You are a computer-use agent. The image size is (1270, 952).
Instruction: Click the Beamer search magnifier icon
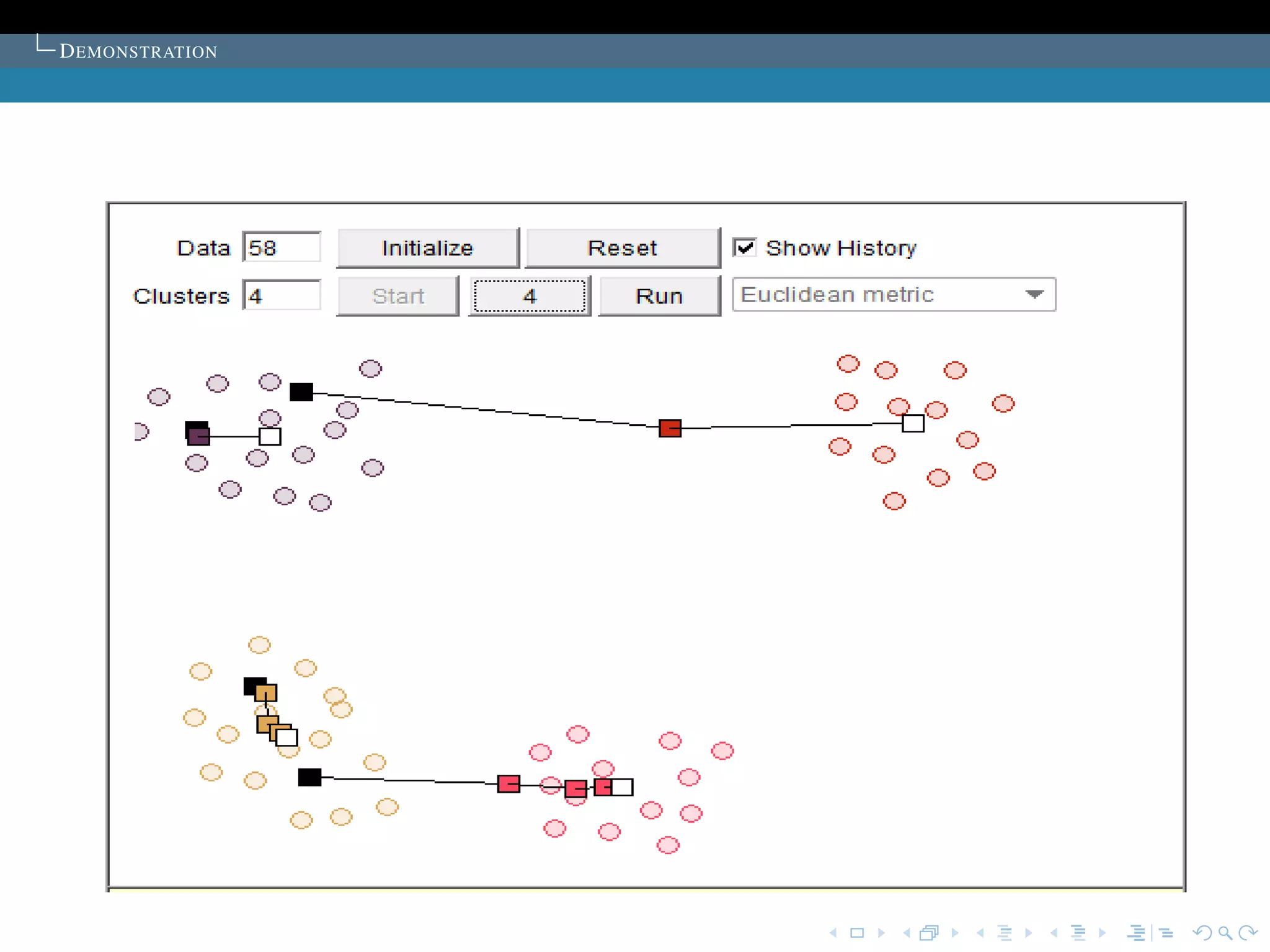pyautogui.click(x=1225, y=933)
